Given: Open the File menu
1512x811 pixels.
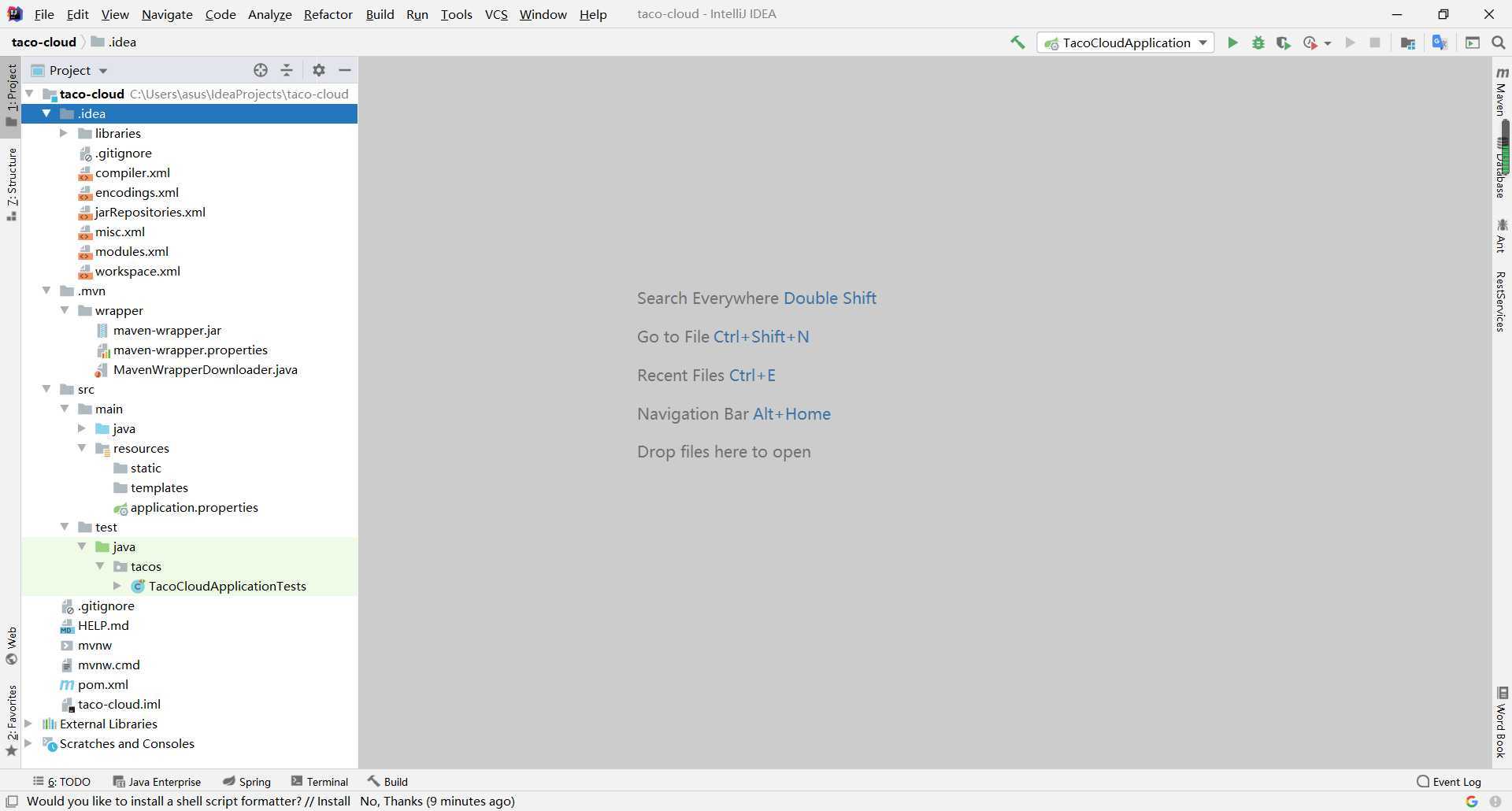Looking at the screenshot, I should [44, 14].
